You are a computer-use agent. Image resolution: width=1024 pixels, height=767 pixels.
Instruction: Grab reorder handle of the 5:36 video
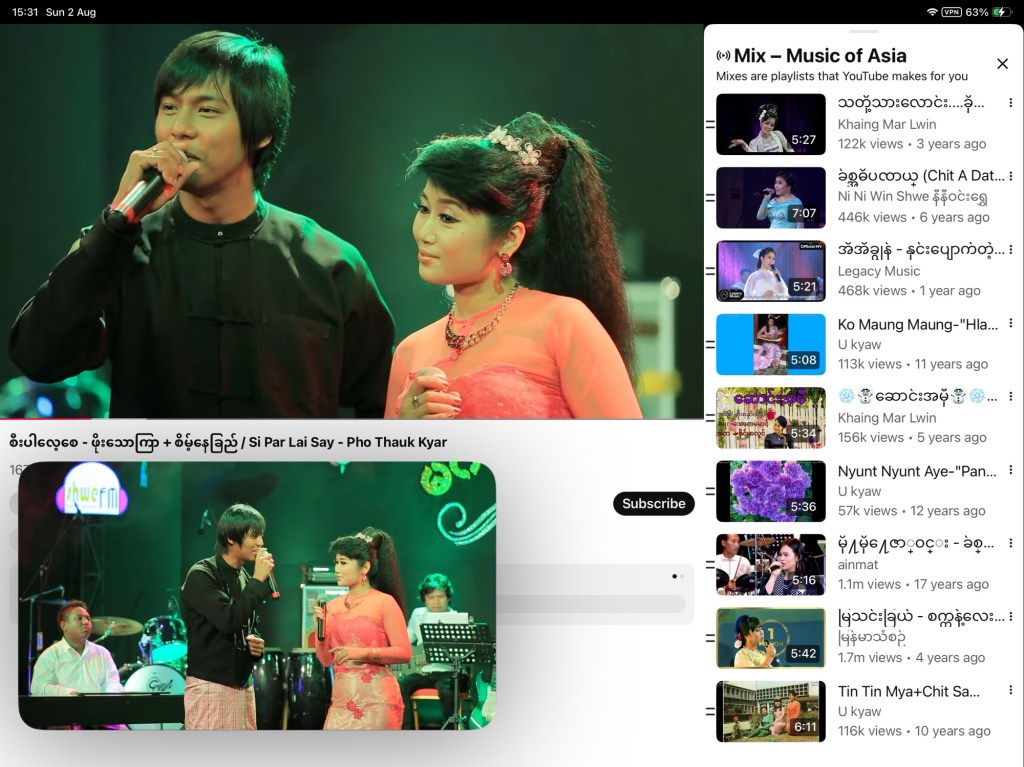710,491
